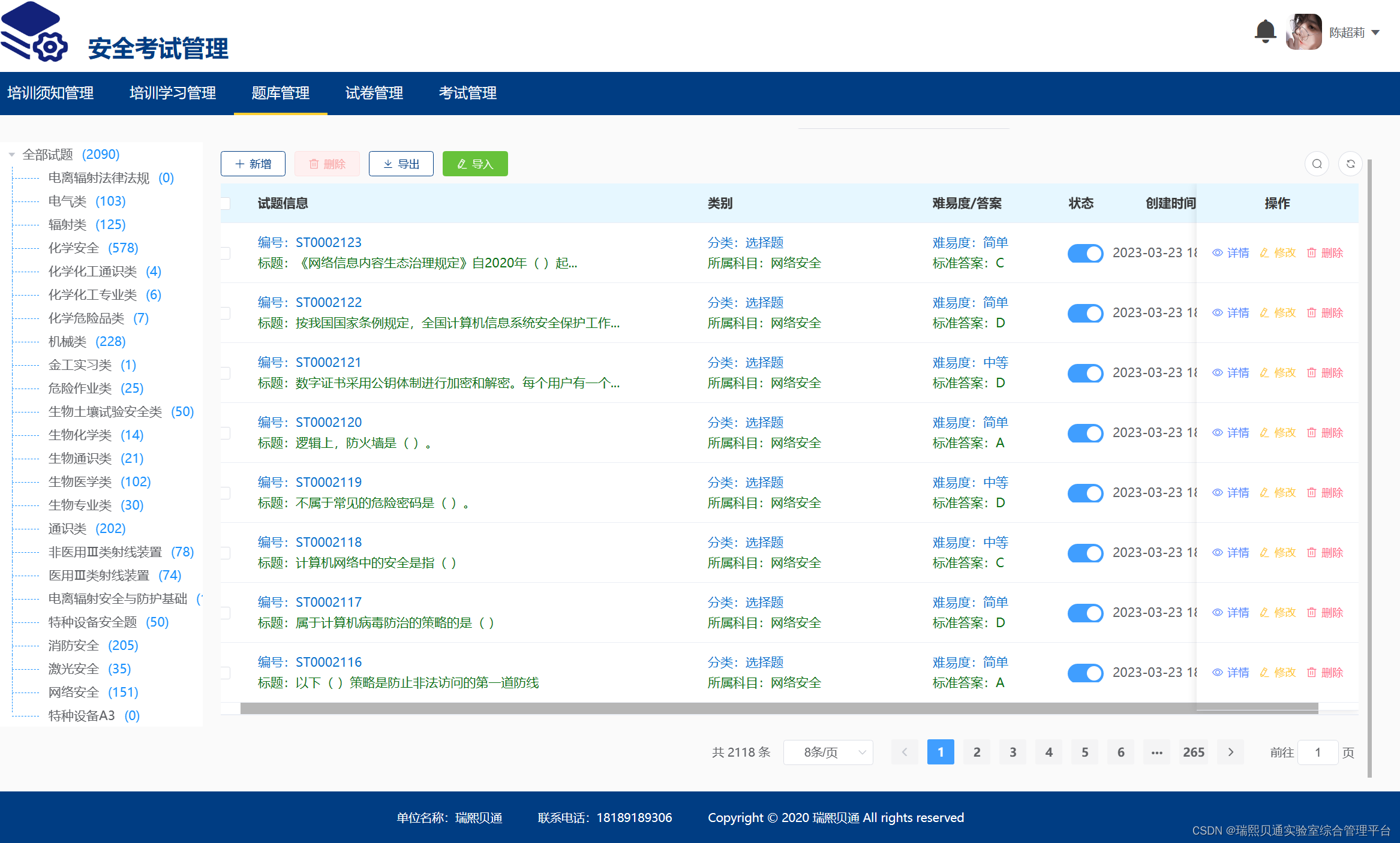The height and width of the screenshot is (843, 1400).
Task: Open the 8条/页 page size dropdown
Action: click(x=828, y=752)
